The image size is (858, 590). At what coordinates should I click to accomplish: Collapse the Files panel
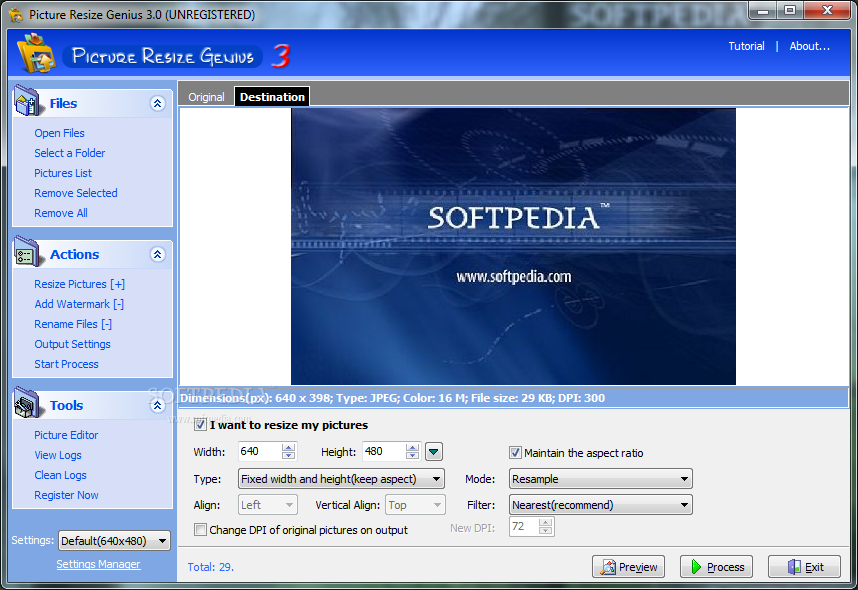(x=158, y=103)
